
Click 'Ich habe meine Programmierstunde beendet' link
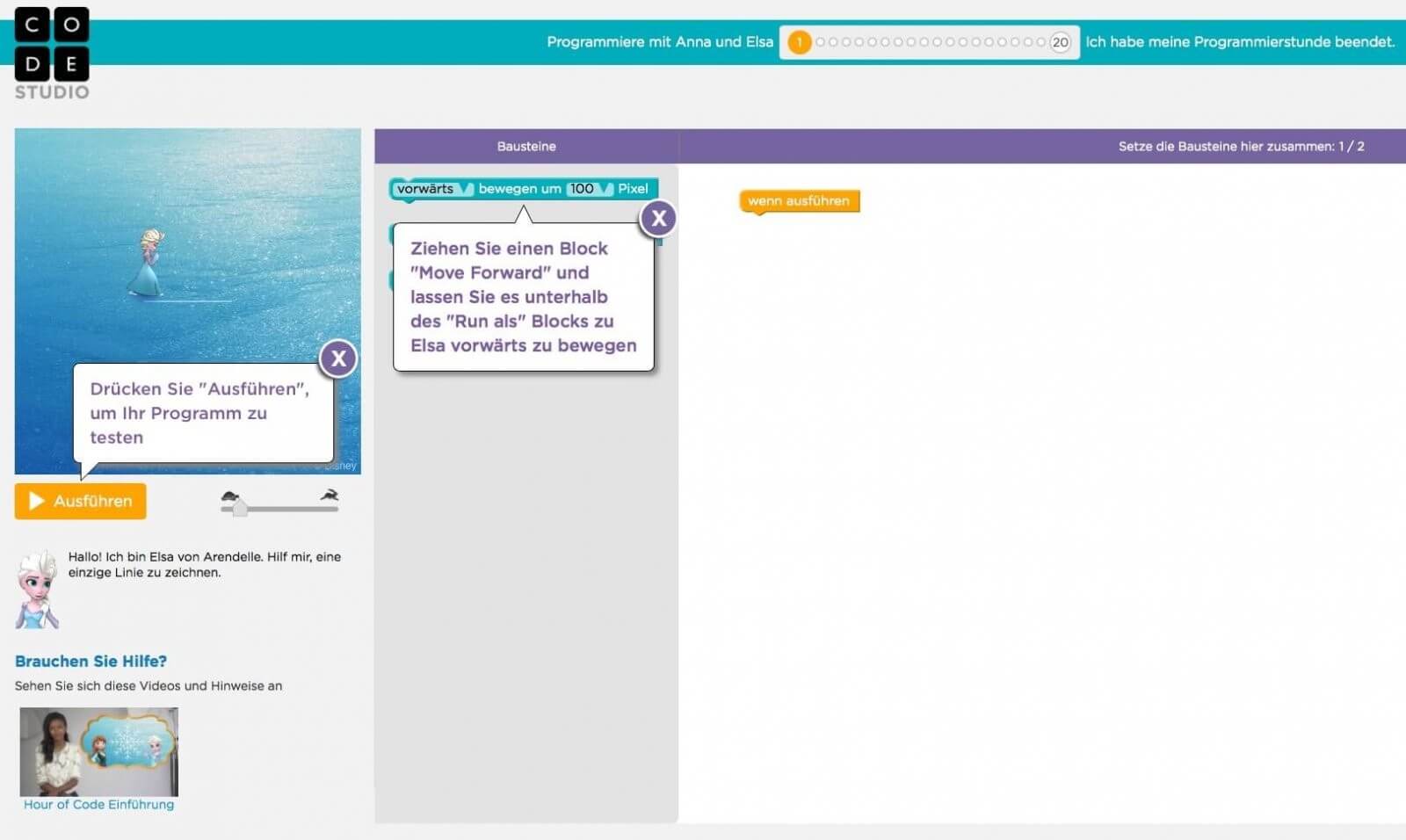coord(1240,42)
